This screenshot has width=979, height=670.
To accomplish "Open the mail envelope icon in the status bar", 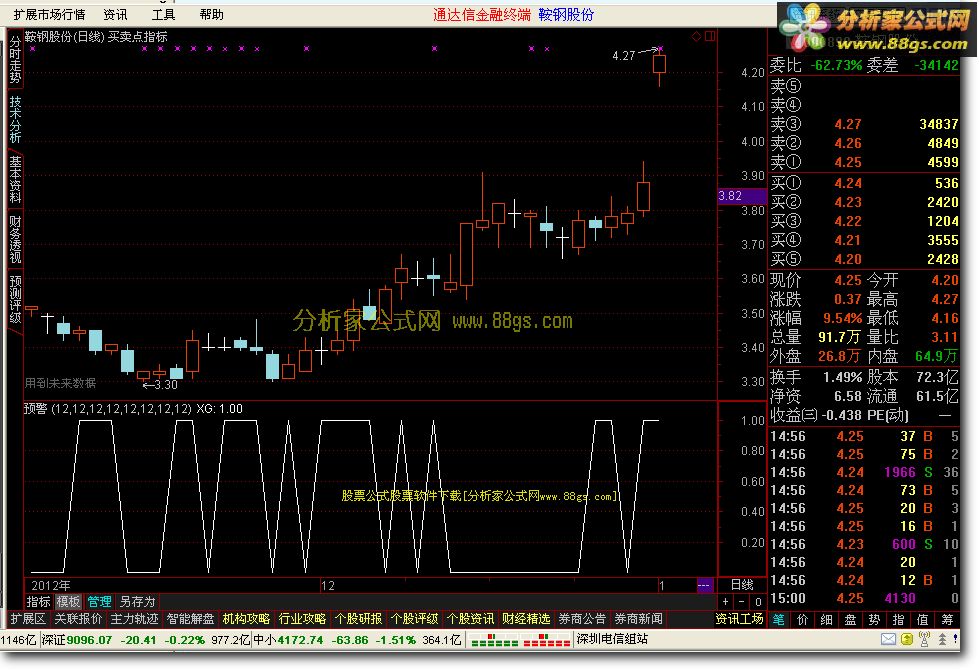I will (888, 639).
